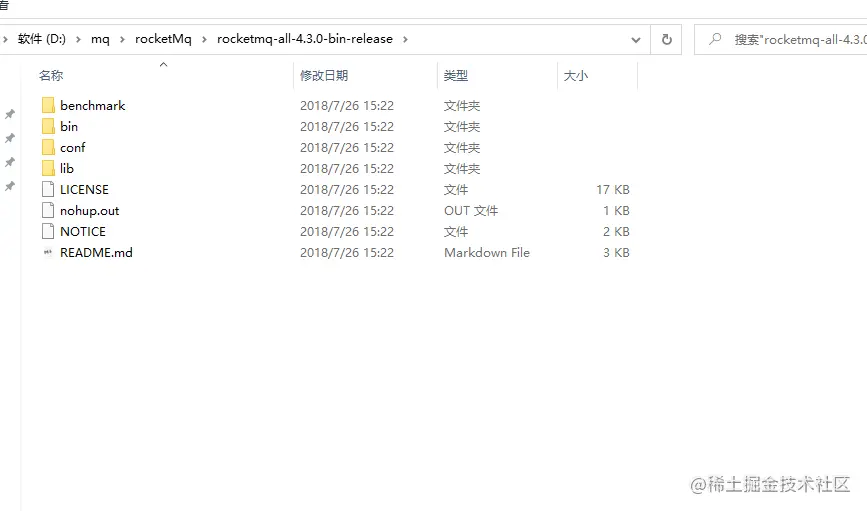The image size is (867, 511).
Task: Sort by 类型 column header
Action: coord(456,75)
